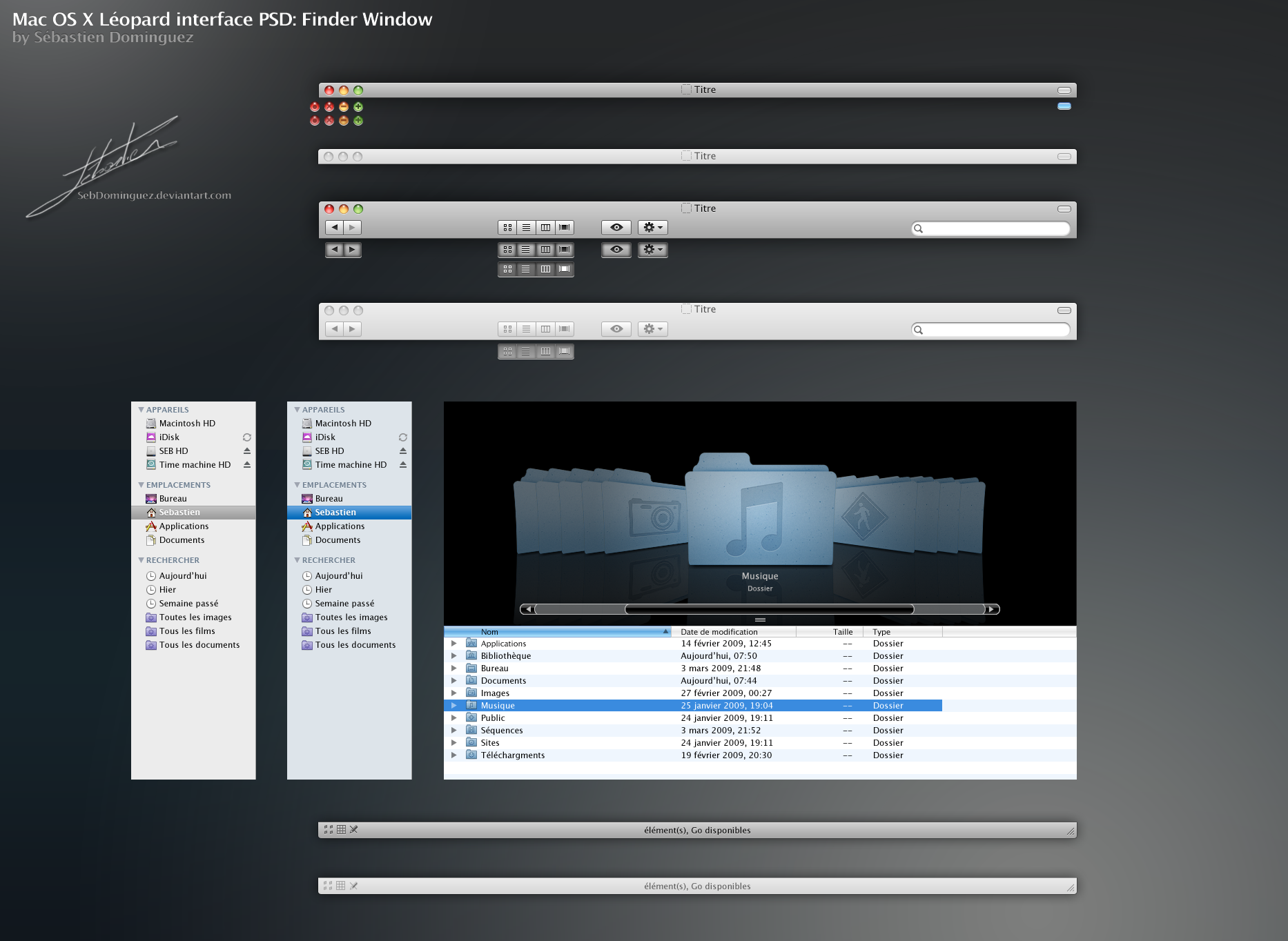Image resolution: width=1288 pixels, height=941 pixels.
Task: Select Sebastien in the gray-highlighted sidebar
Action: (193, 513)
